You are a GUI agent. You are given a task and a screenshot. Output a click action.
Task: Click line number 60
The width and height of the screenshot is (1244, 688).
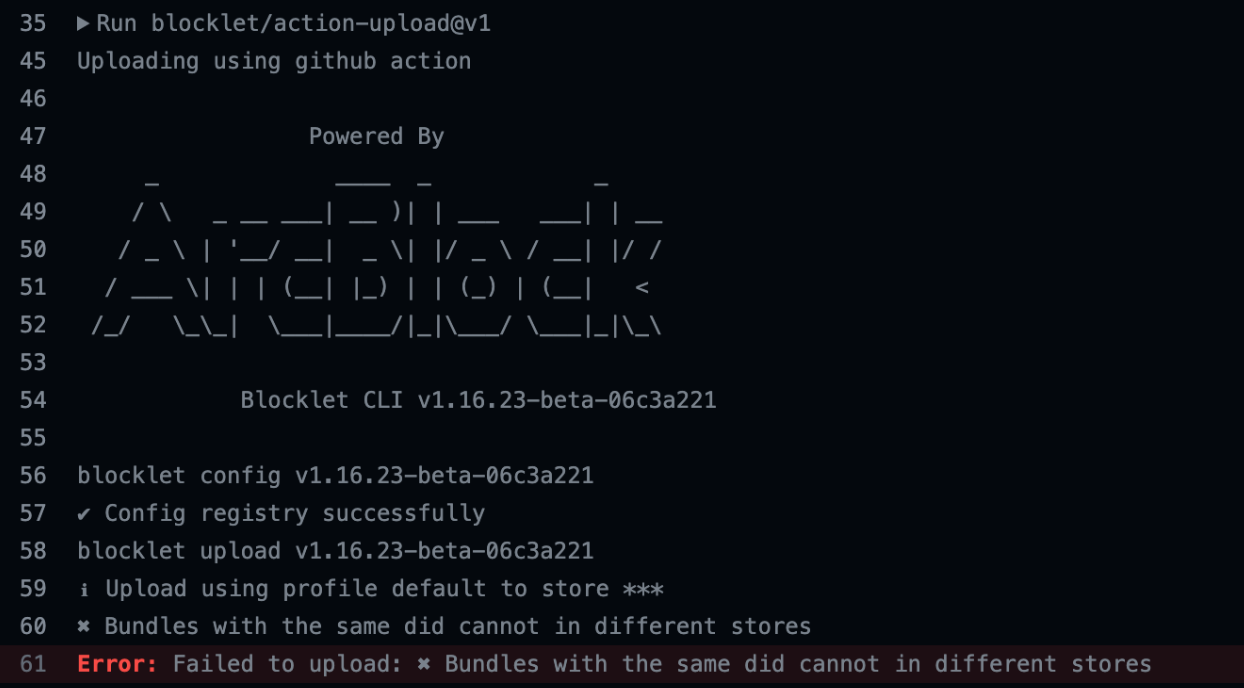pyautogui.click(x=33, y=626)
